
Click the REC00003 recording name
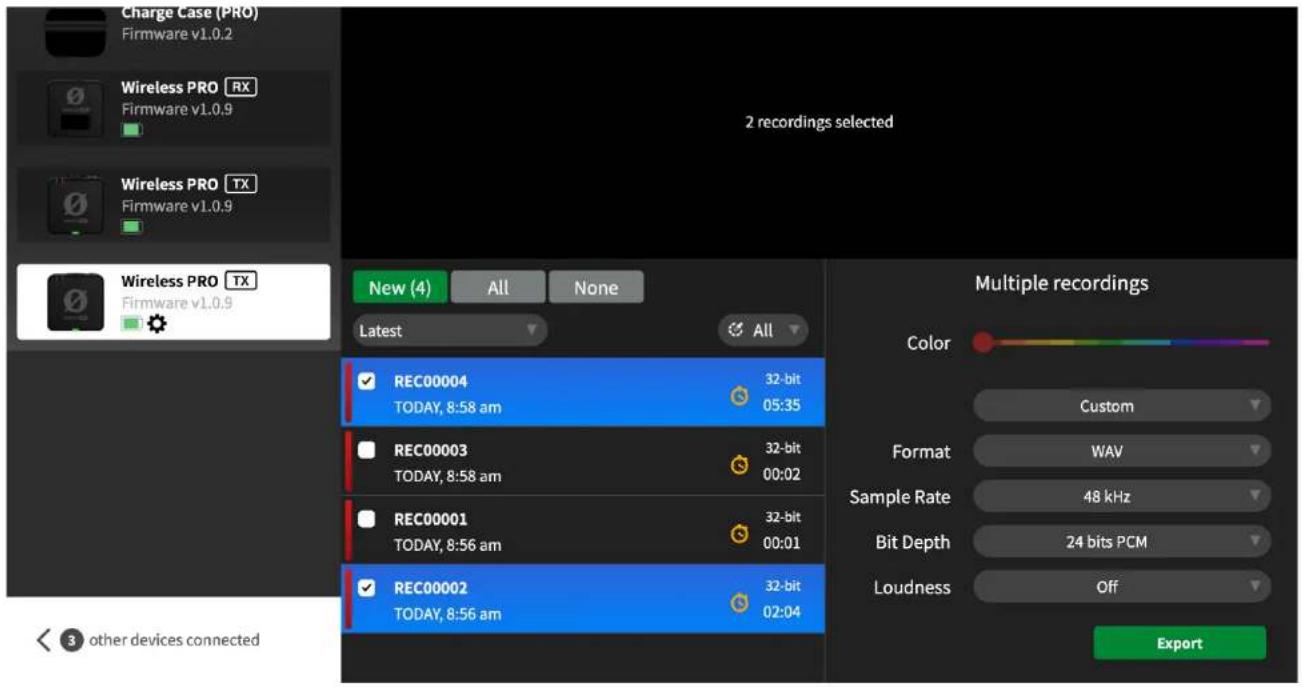pyautogui.click(x=430, y=451)
